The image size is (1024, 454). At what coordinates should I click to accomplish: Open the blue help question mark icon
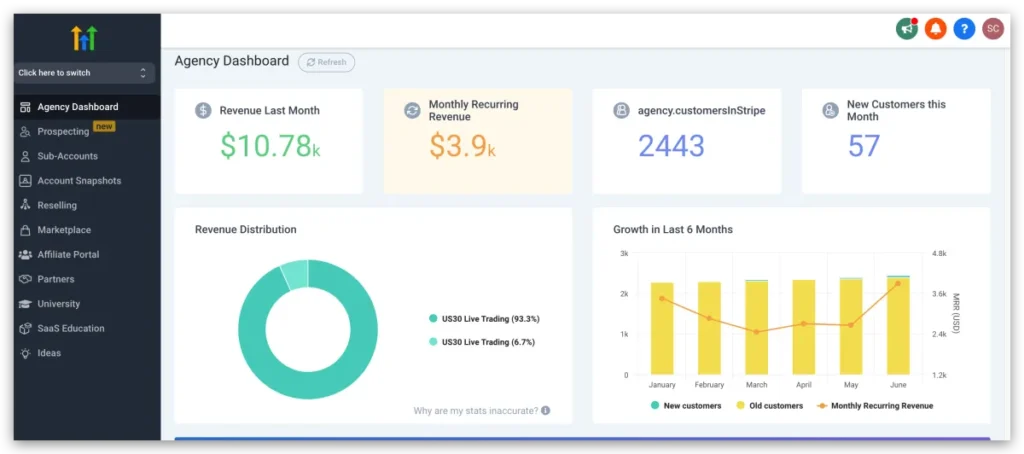pos(964,29)
